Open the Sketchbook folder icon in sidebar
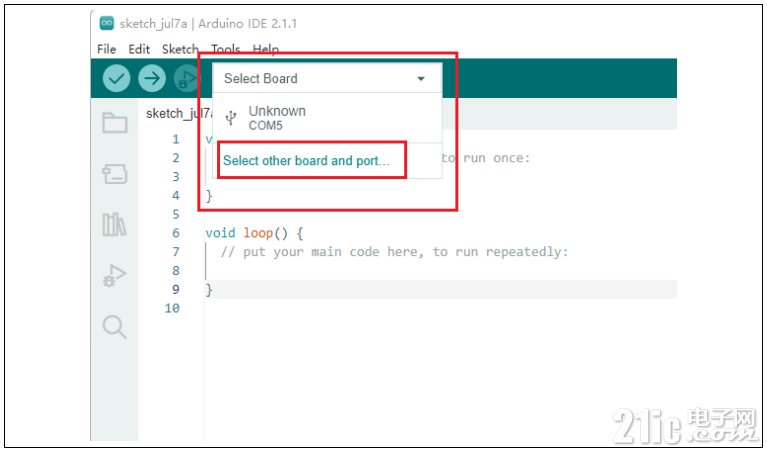The height and width of the screenshot is (451, 767). coord(114,123)
